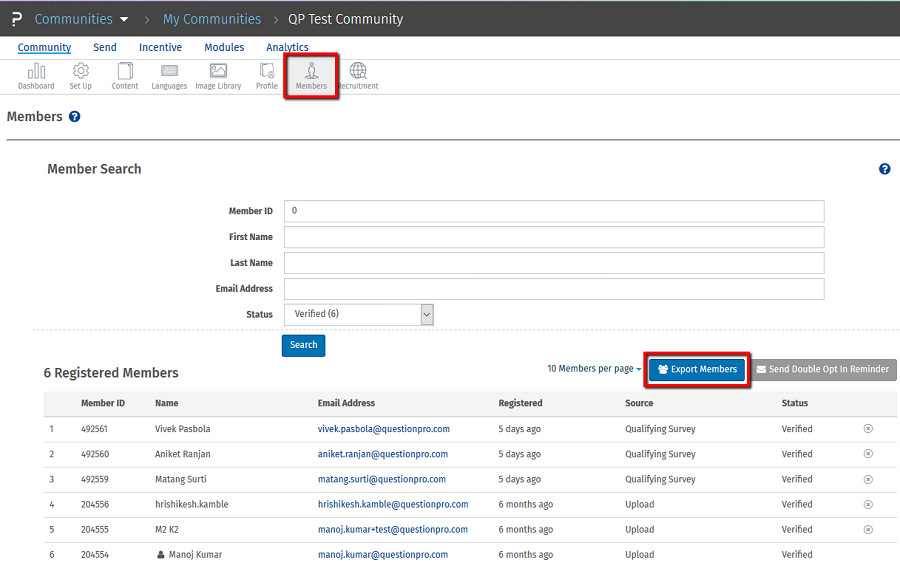Click the help icon beside Members heading
This screenshot has width=900, height=574.
tap(74, 117)
